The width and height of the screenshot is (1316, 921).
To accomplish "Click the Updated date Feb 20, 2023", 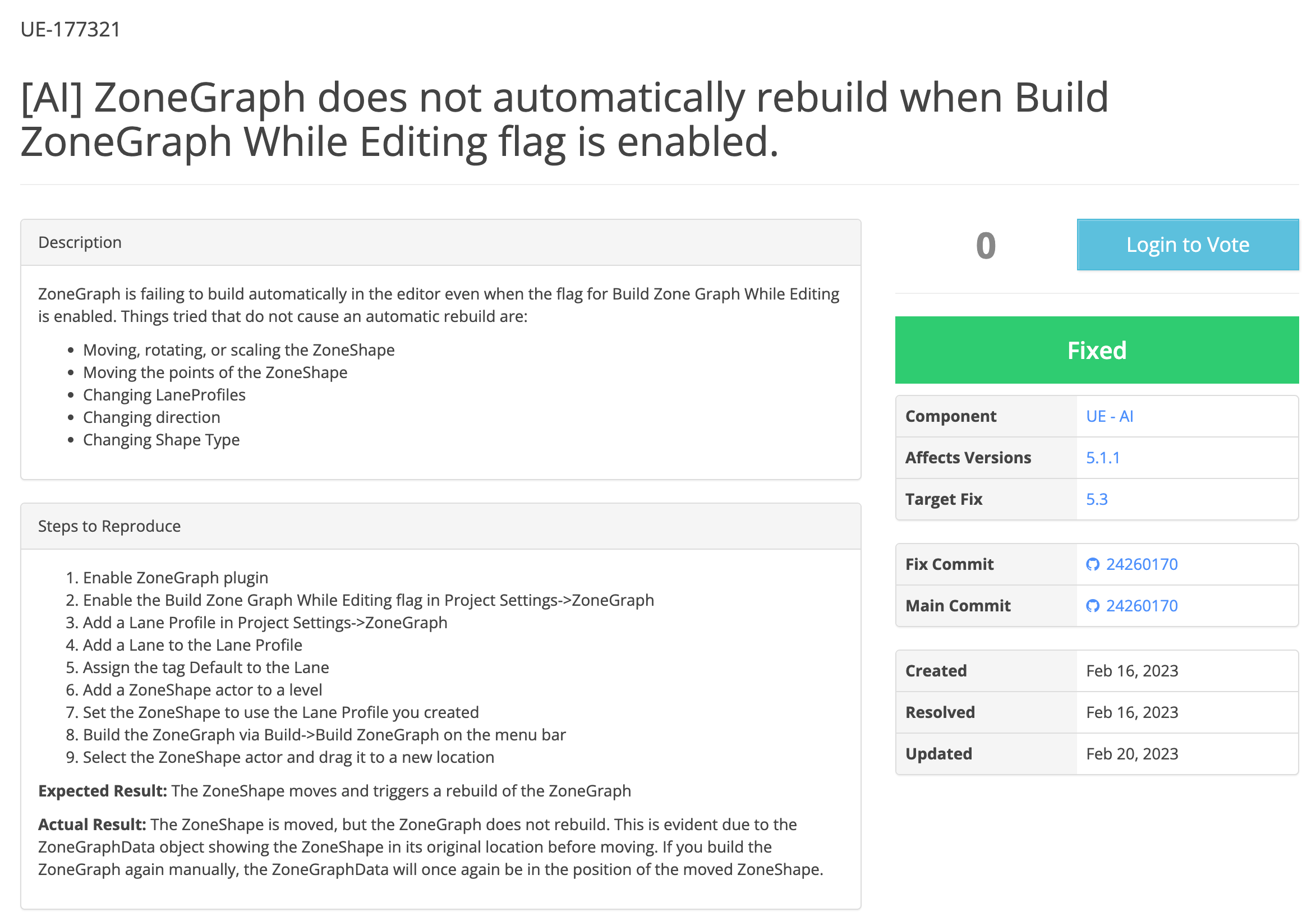I will (x=1131, y=754).
